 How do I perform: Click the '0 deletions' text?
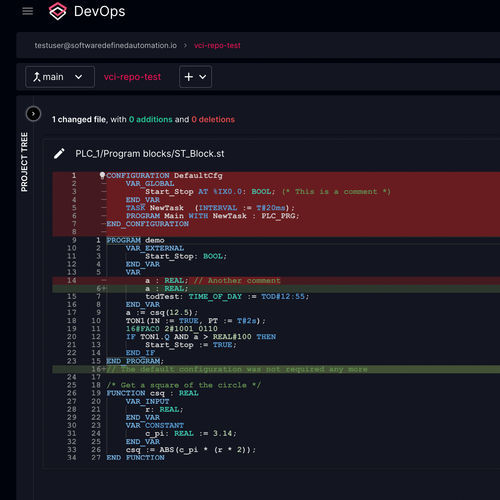[x=213, y=119]
